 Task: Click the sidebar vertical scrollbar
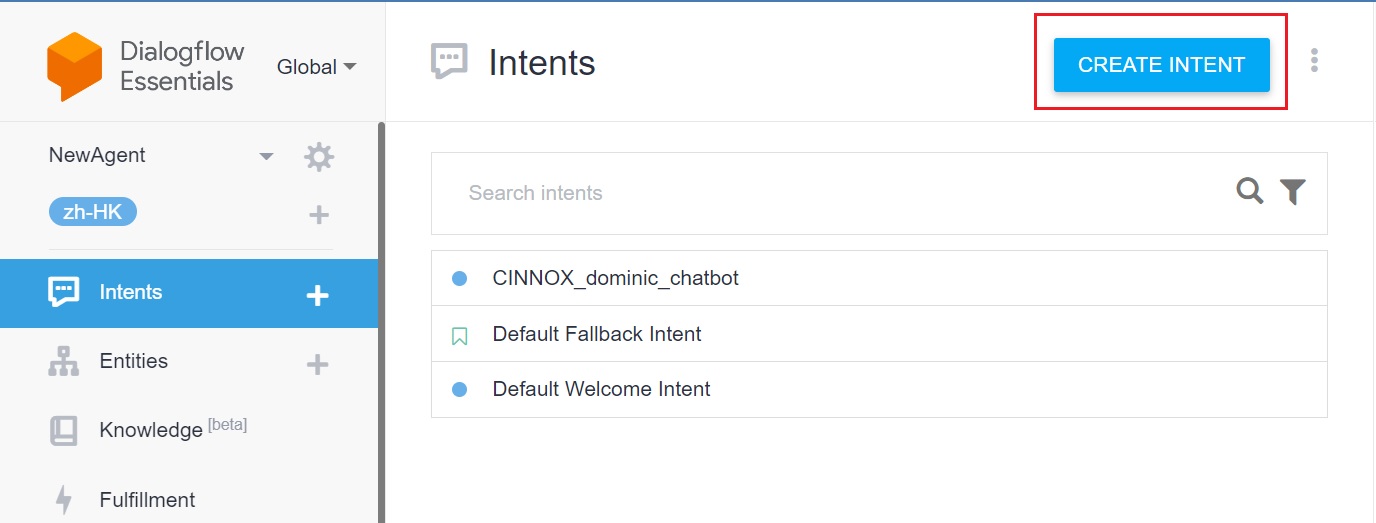pyautogui.click(x=381, y=320)
